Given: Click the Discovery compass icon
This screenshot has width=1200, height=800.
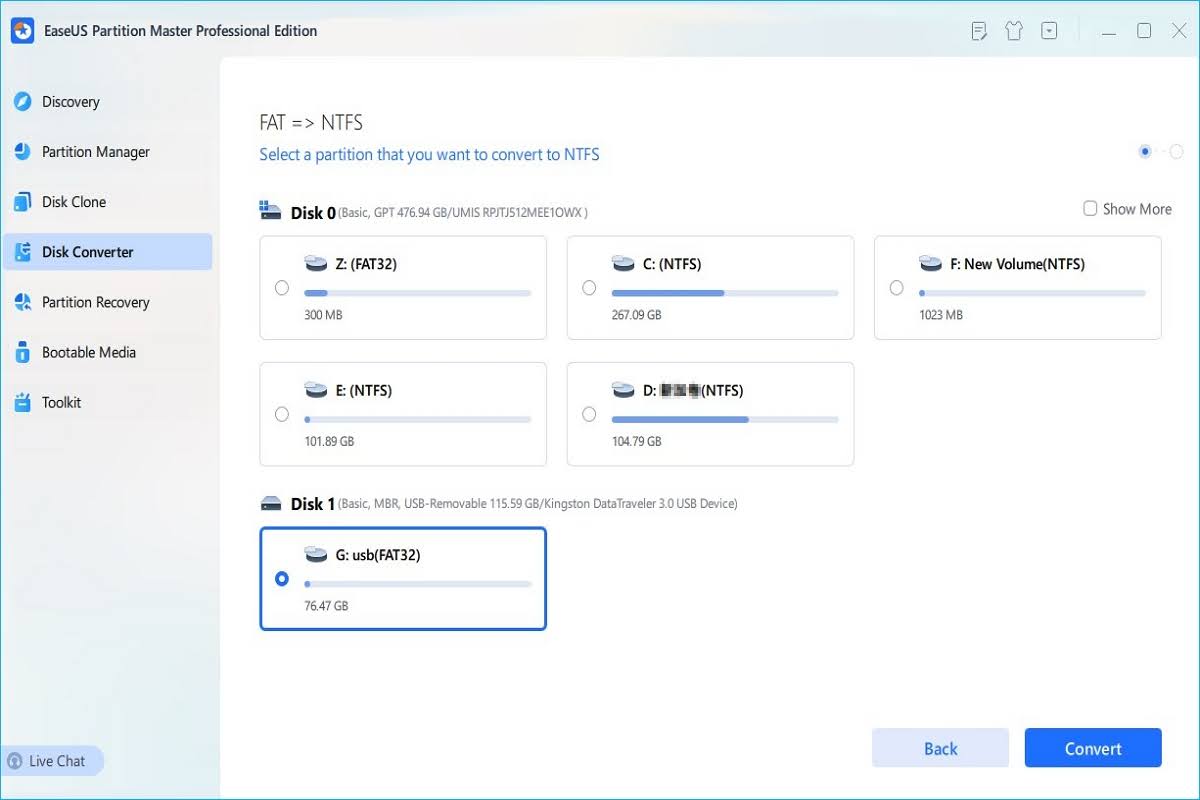Looking at the screenshot, I should pos(23,102).
